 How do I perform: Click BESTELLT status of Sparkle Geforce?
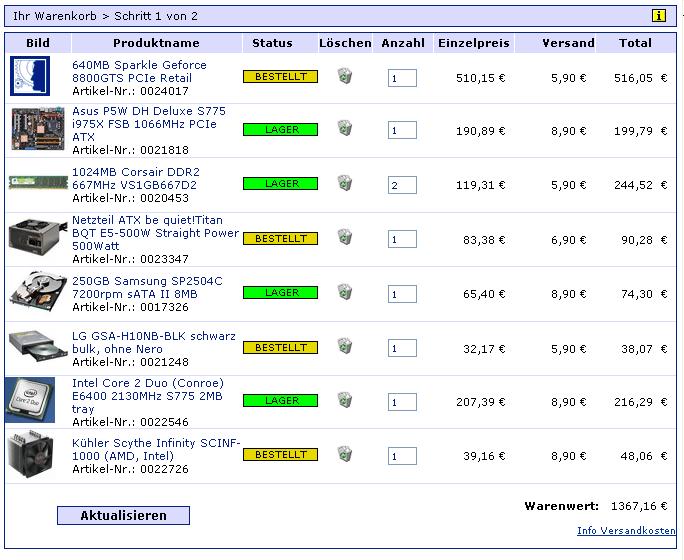[280, 77]
